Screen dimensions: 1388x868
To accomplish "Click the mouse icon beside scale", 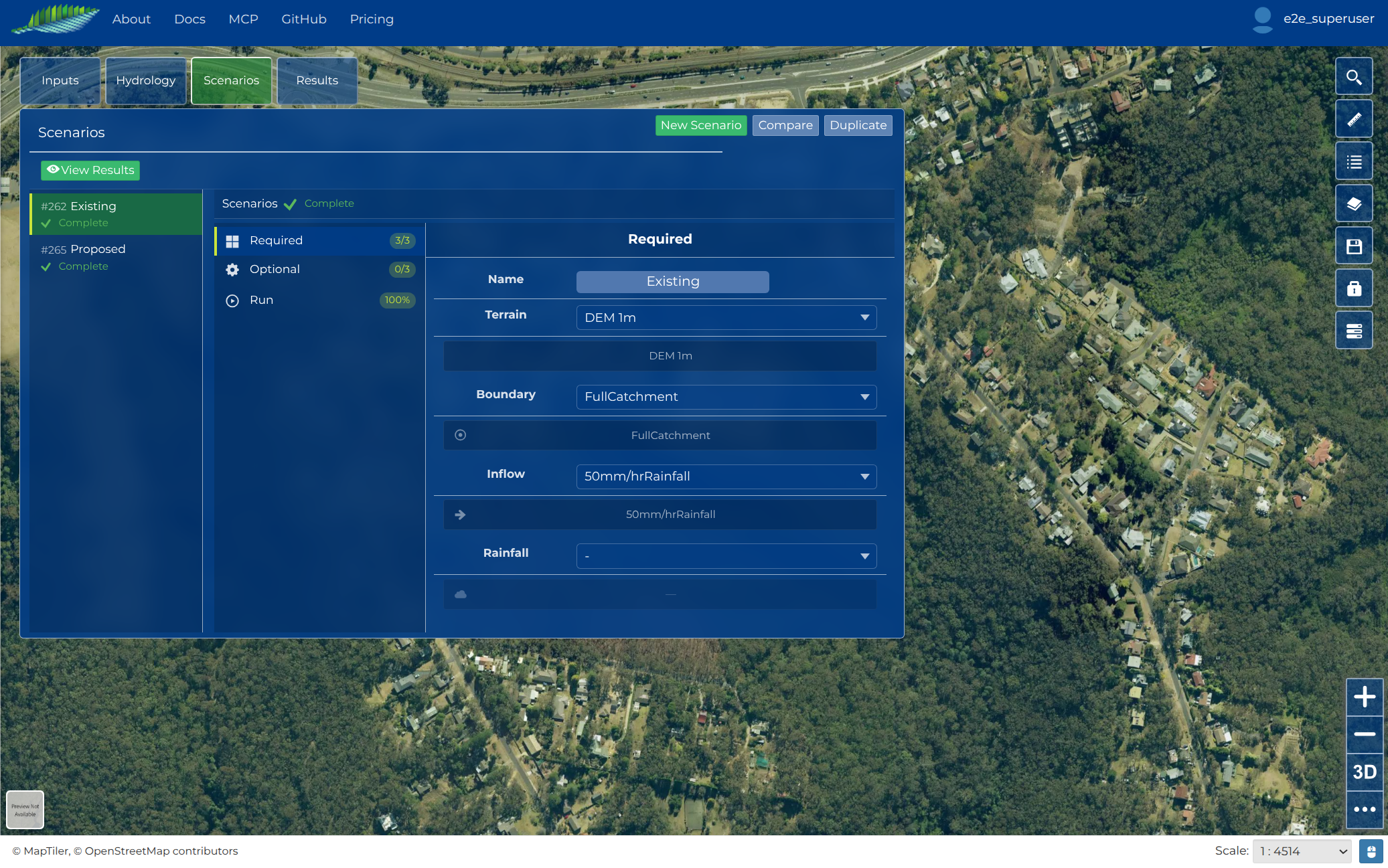I will pyautogui.click(x=1371, y=851).
